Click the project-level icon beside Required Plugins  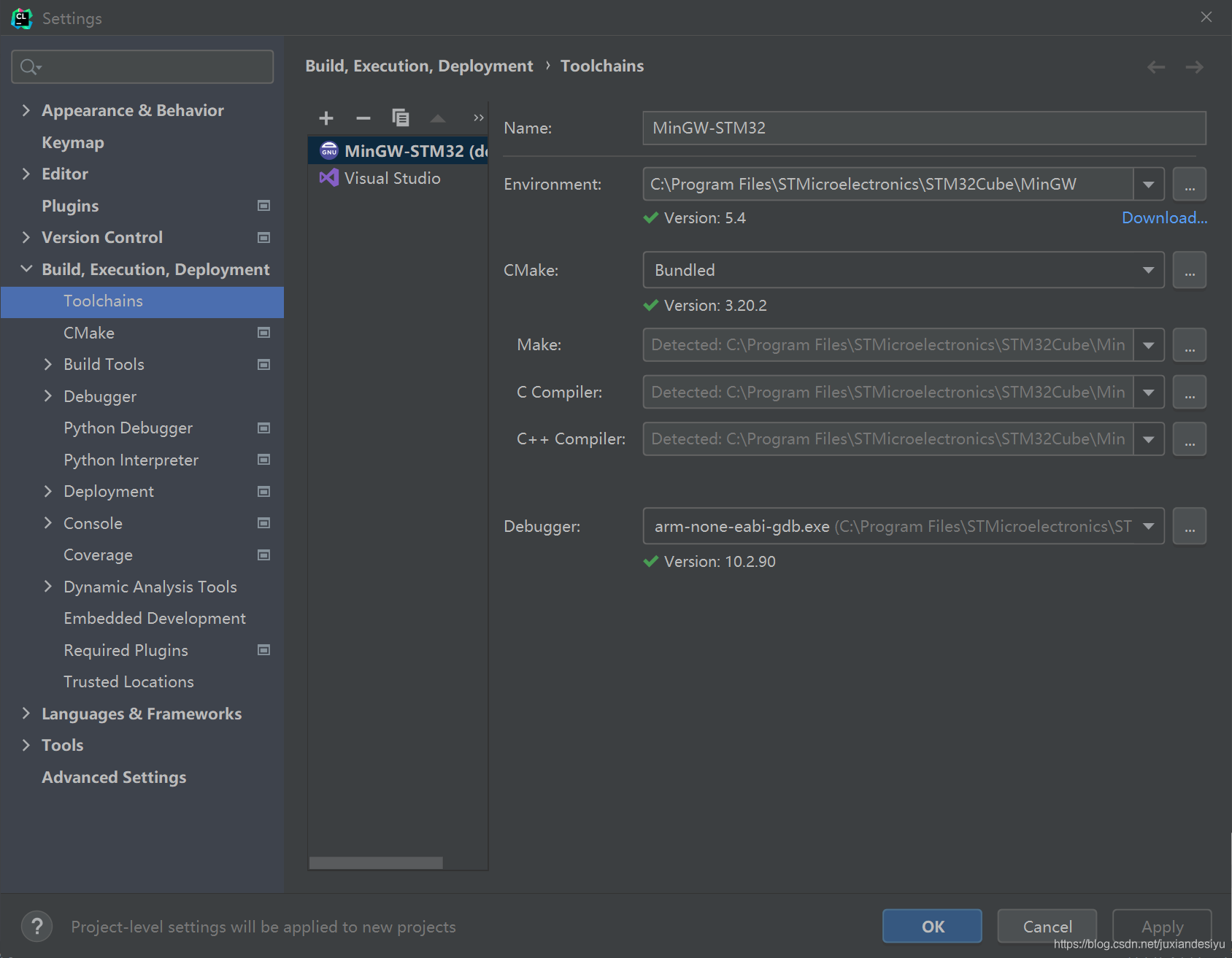coord(264,650)
